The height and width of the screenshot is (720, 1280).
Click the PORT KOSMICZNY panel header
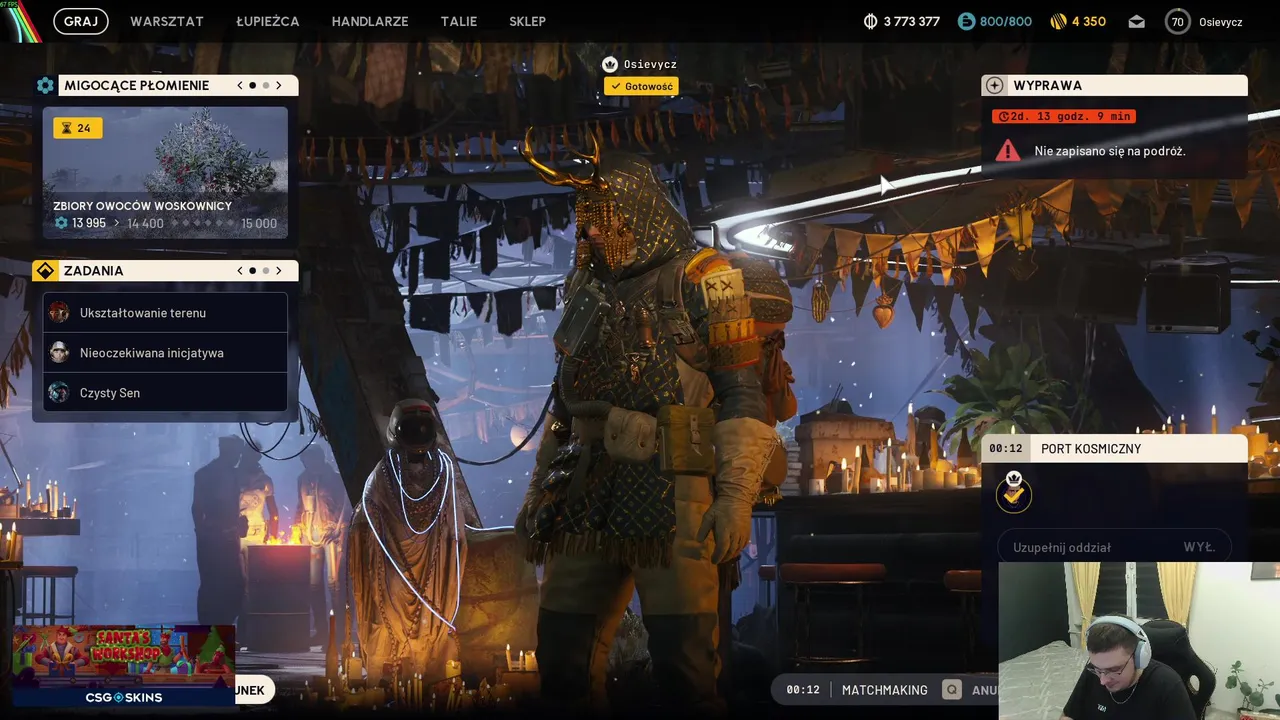1114,449
